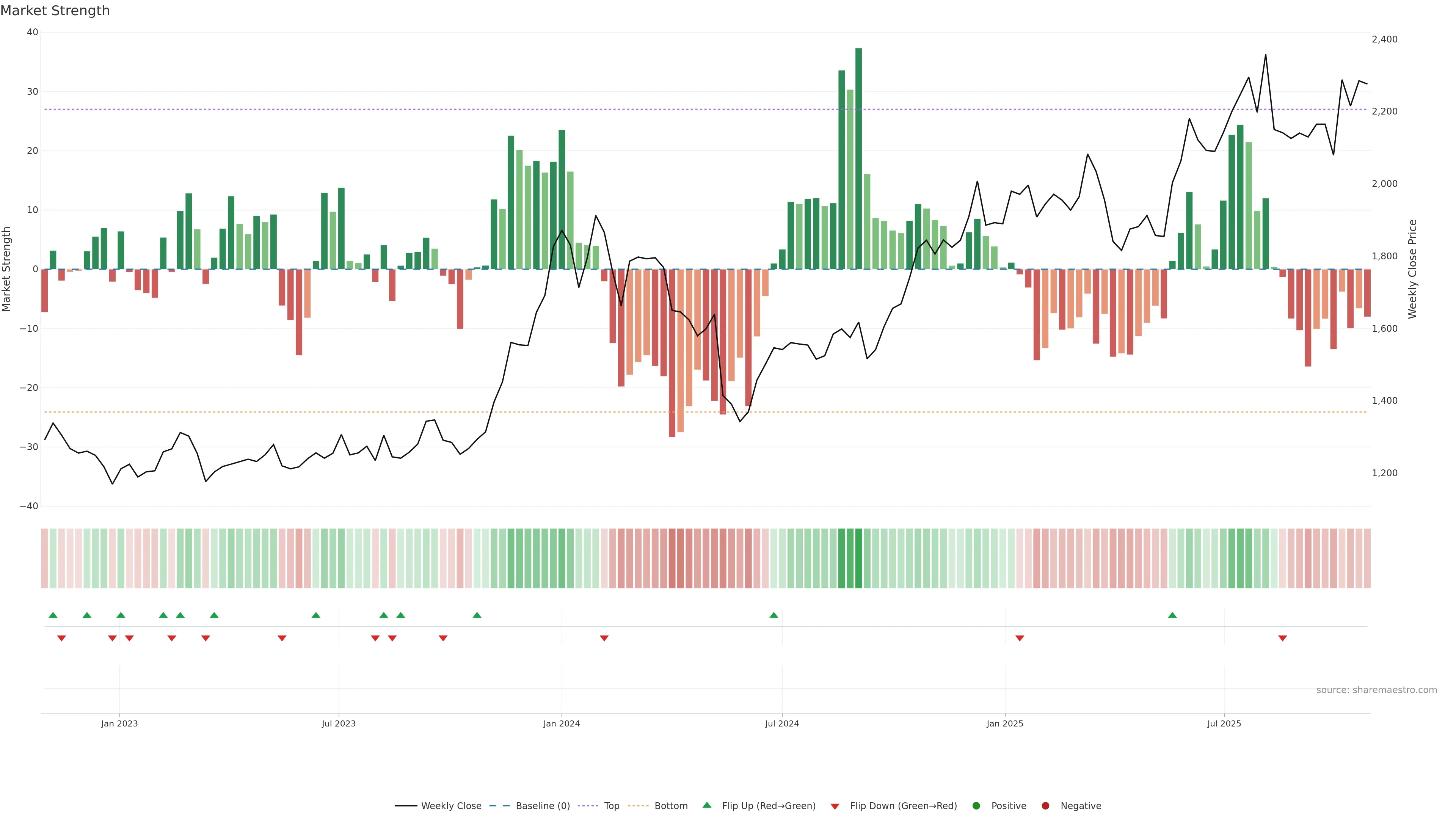Click the Flip Down red triangle legend icon
1456x819 pixels.
point(835,806)
